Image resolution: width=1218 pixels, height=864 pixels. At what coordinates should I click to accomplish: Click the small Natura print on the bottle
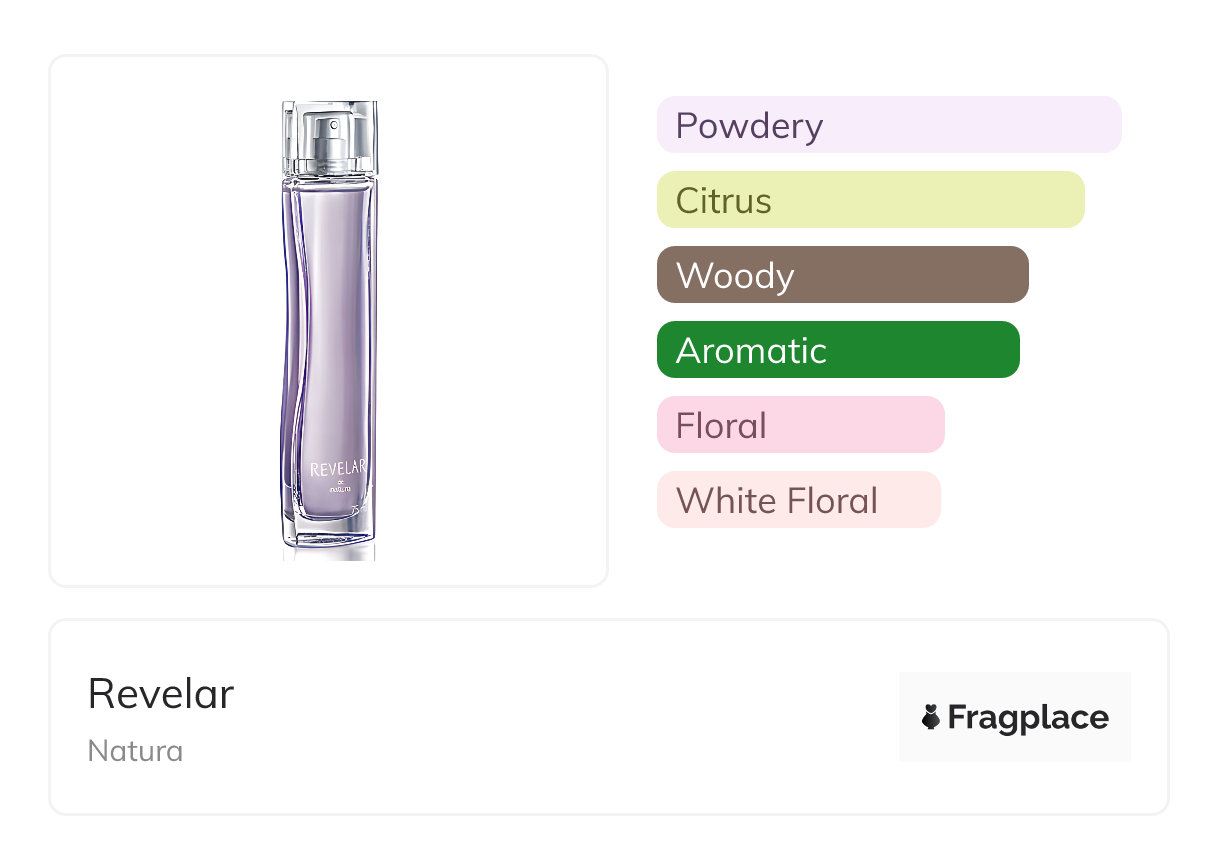(x=340, y=492)
